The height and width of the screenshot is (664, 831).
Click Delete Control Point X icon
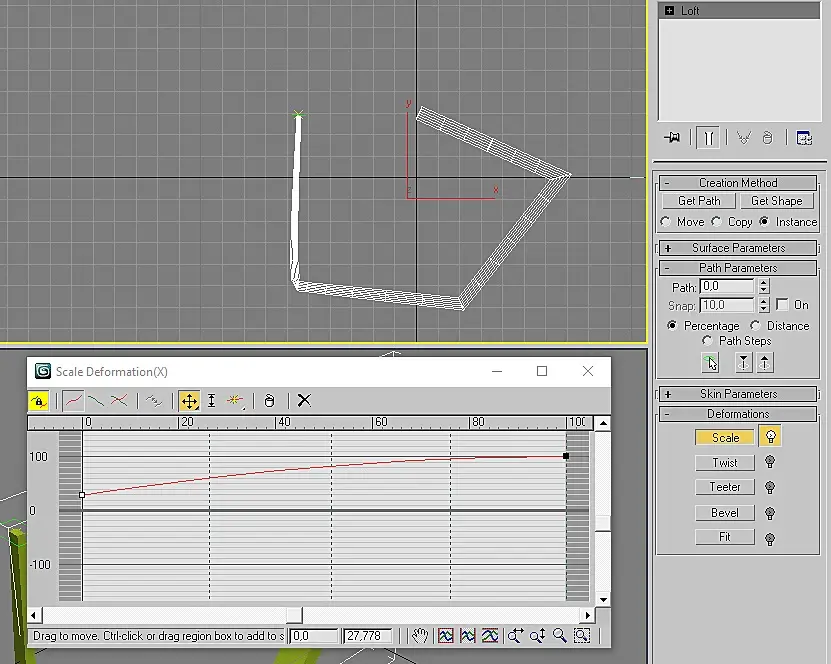click(x=304, y=401)
